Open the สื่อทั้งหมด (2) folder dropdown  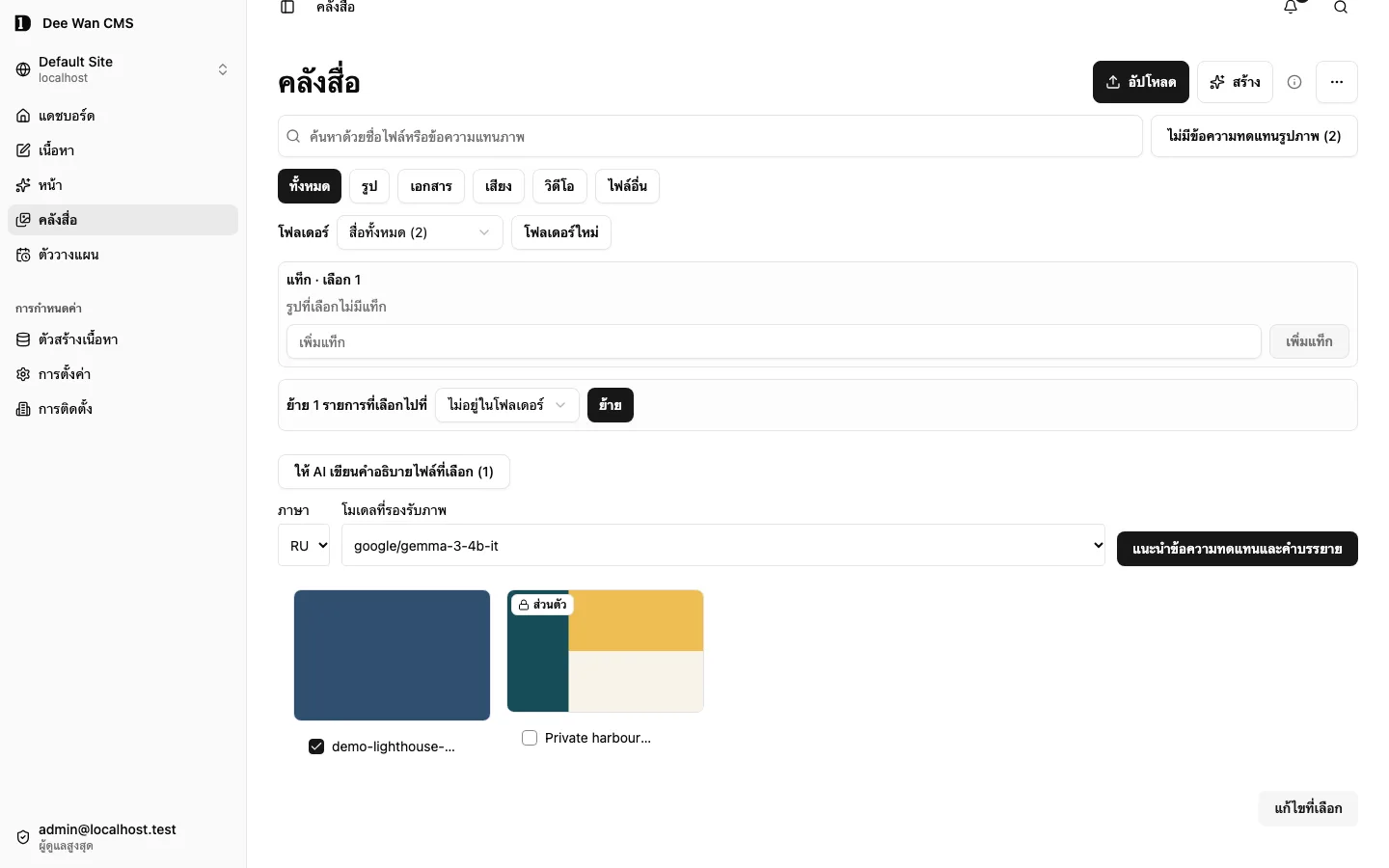click(420, 232)
